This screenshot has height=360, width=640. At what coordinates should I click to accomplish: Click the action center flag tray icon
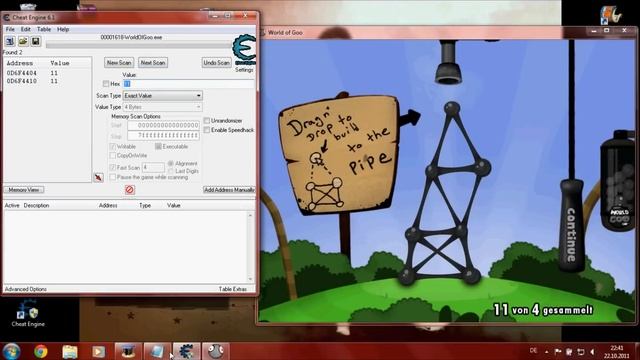(558, 351)
